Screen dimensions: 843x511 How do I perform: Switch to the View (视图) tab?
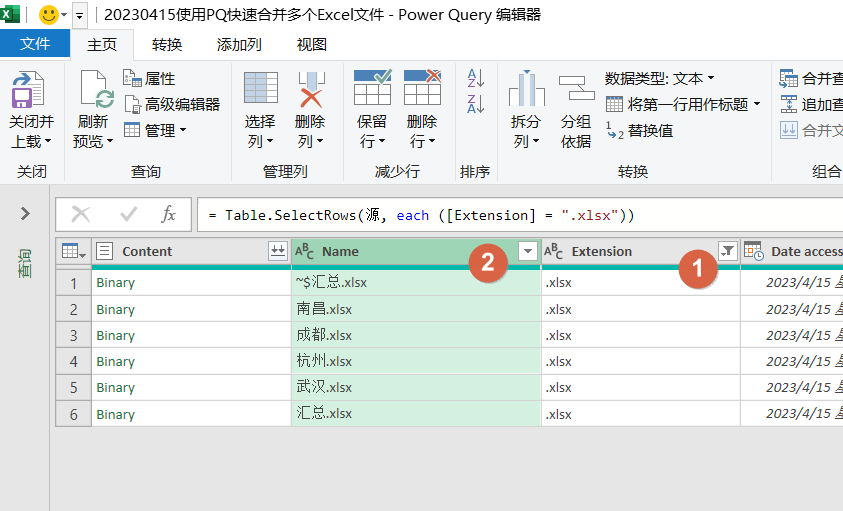(x=312, y=45)
